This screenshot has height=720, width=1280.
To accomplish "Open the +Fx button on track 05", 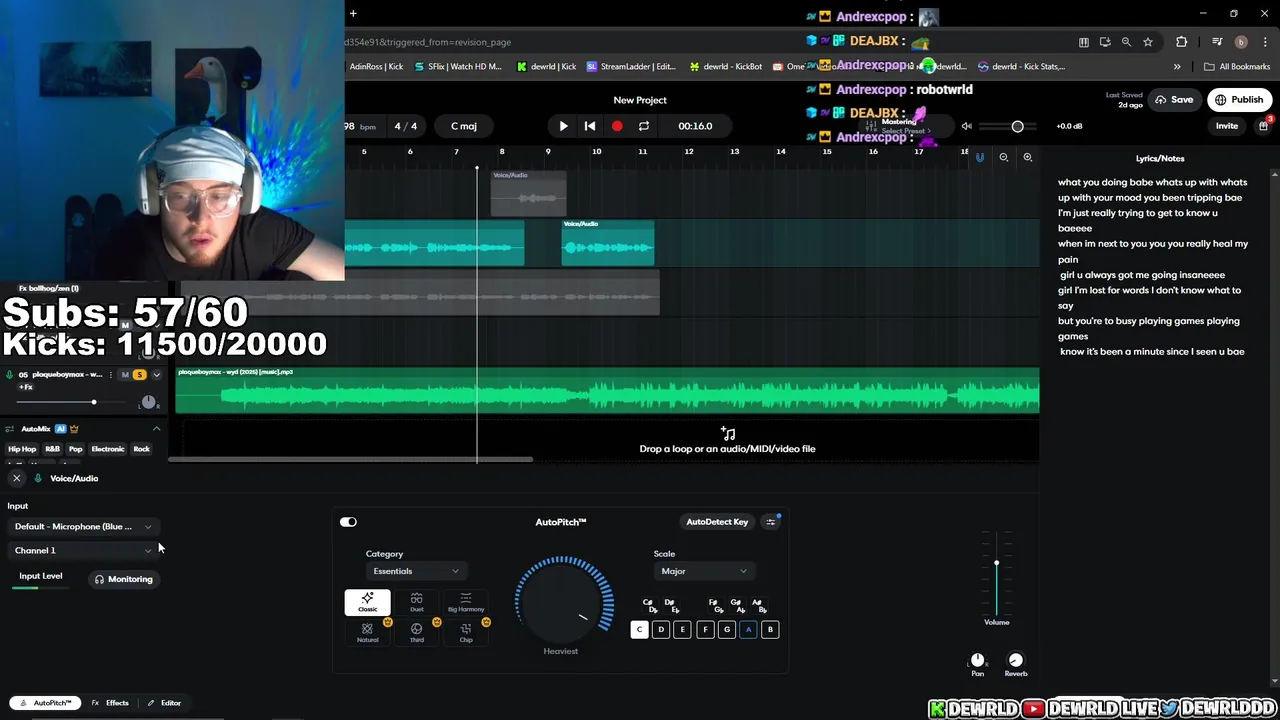I will point(25,387).
